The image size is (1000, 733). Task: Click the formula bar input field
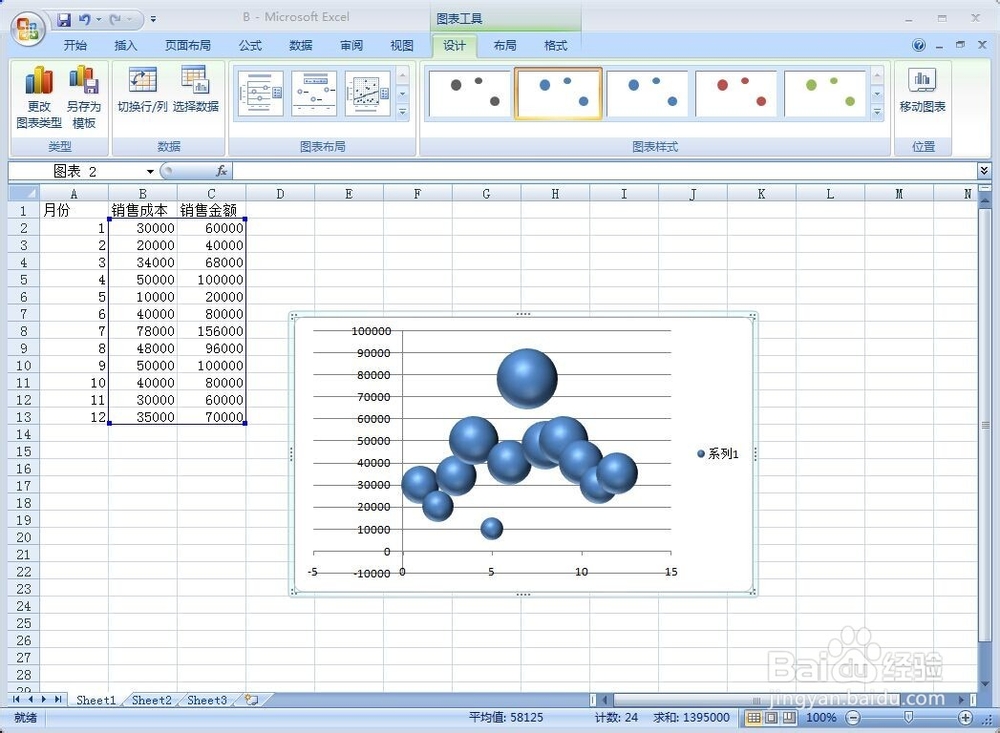(x=605, y=171)
